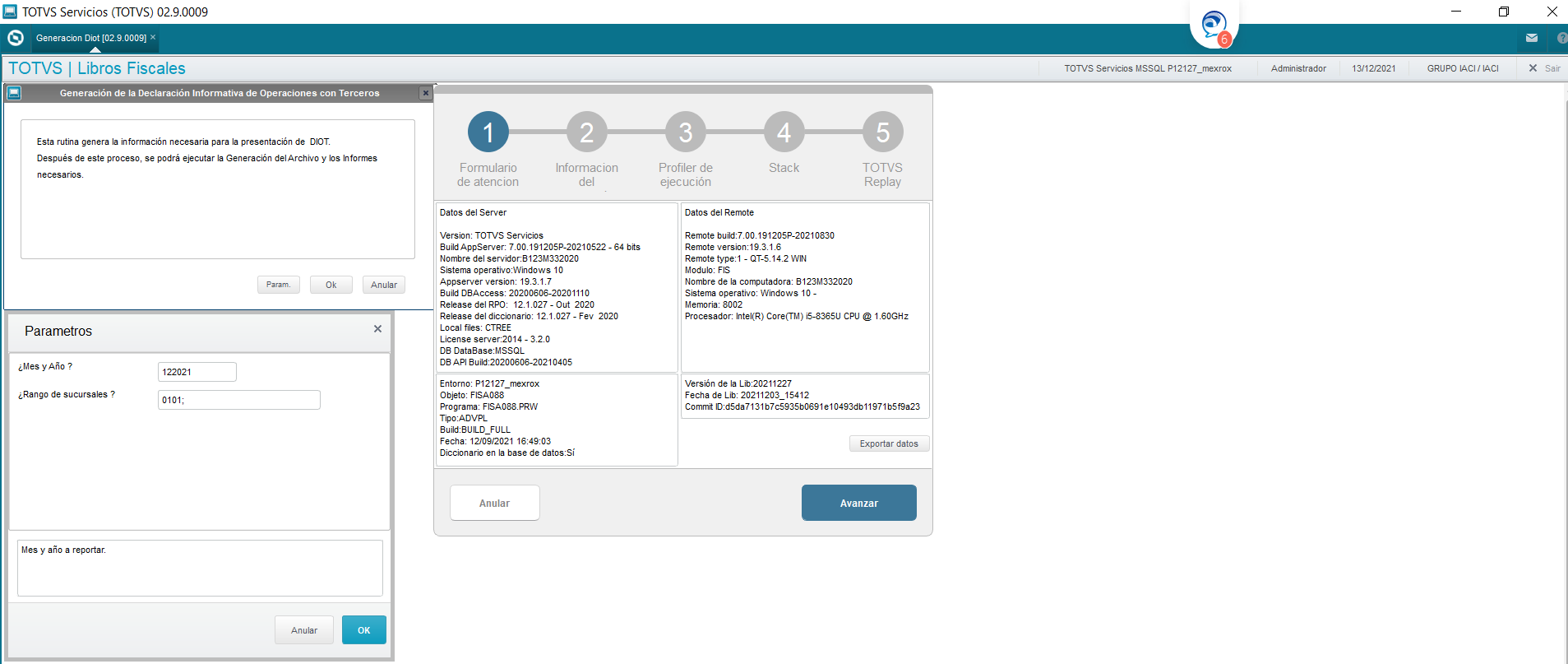Click the Mes y año a reportar help text

point(64,550)
